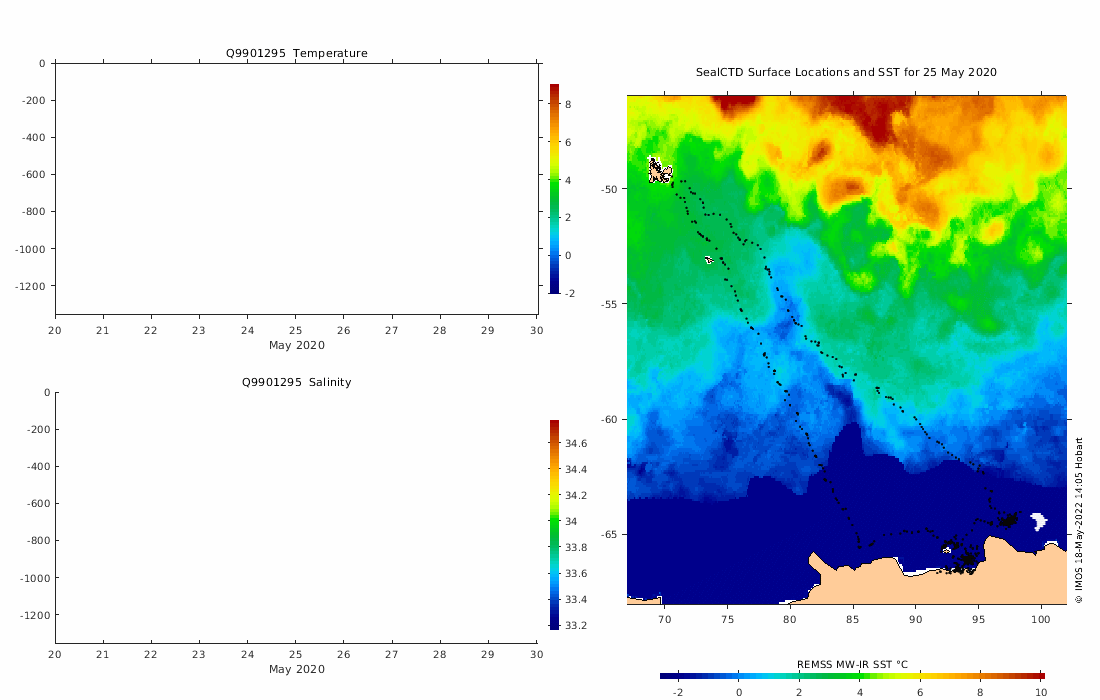This screenshot has height=700, width=1100.
Task: Click the 8 label on Temperature color bar
Action: click(x=568, y=105)
